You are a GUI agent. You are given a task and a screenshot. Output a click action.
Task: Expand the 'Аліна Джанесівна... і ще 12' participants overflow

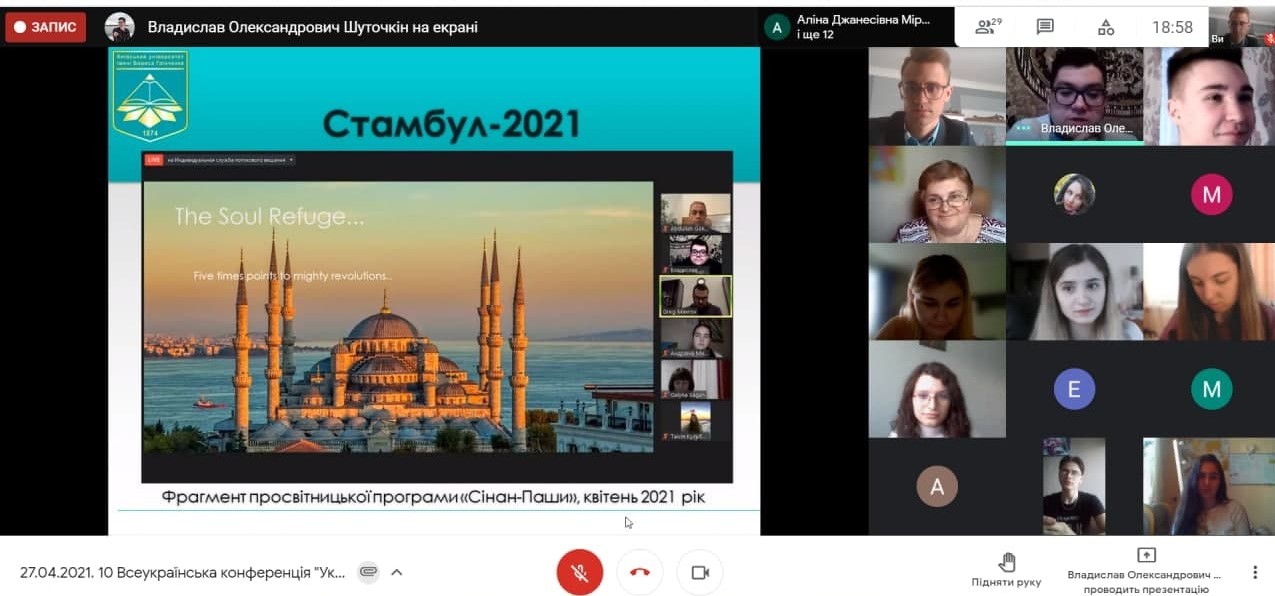pos(855,27)
